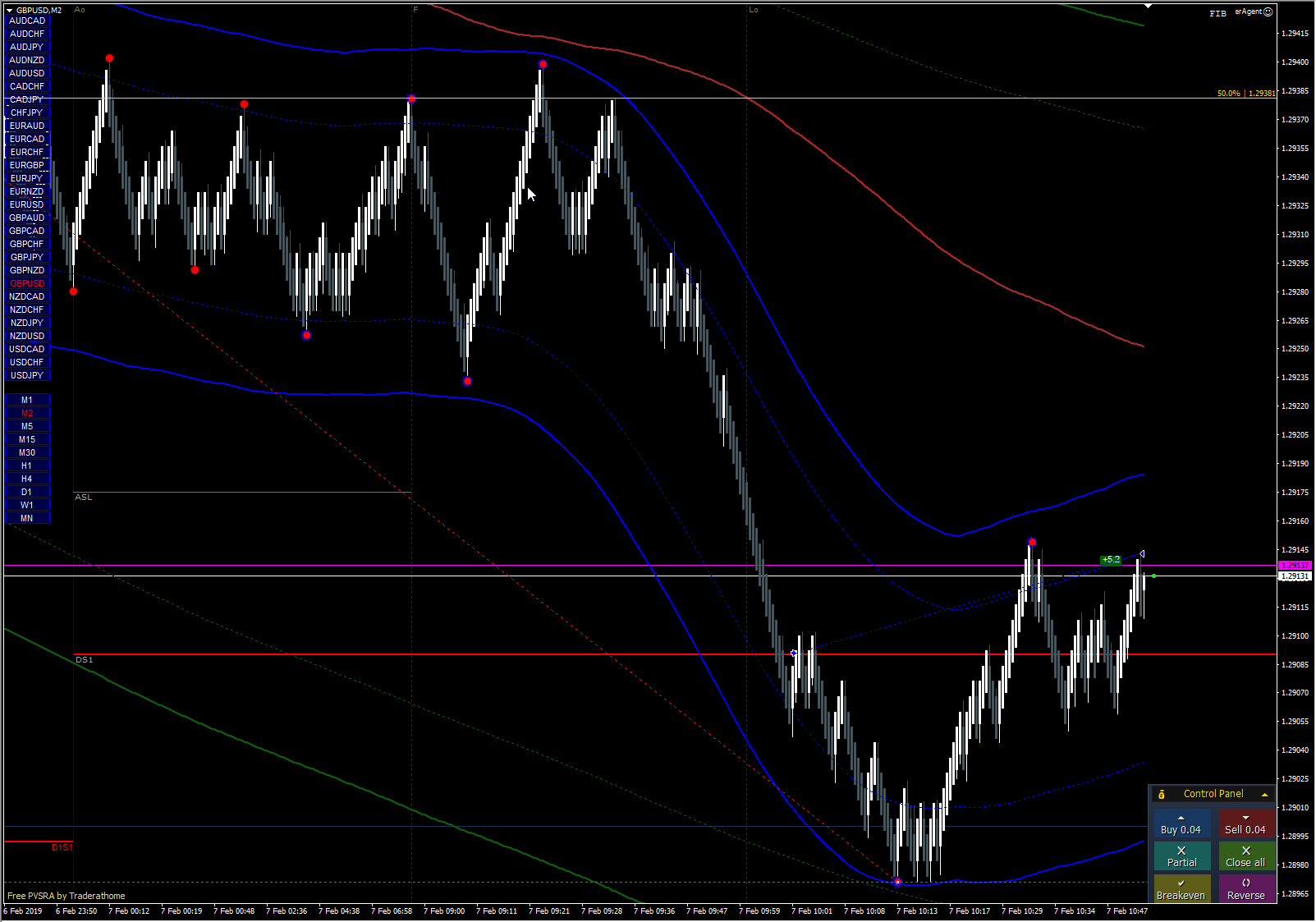Click the magenta 1.29137 price label

click(x=1295, y=566)
